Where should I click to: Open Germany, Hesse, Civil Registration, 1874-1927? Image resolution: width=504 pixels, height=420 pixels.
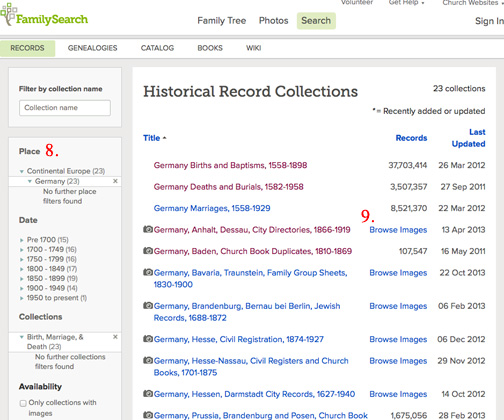(239, 339)
